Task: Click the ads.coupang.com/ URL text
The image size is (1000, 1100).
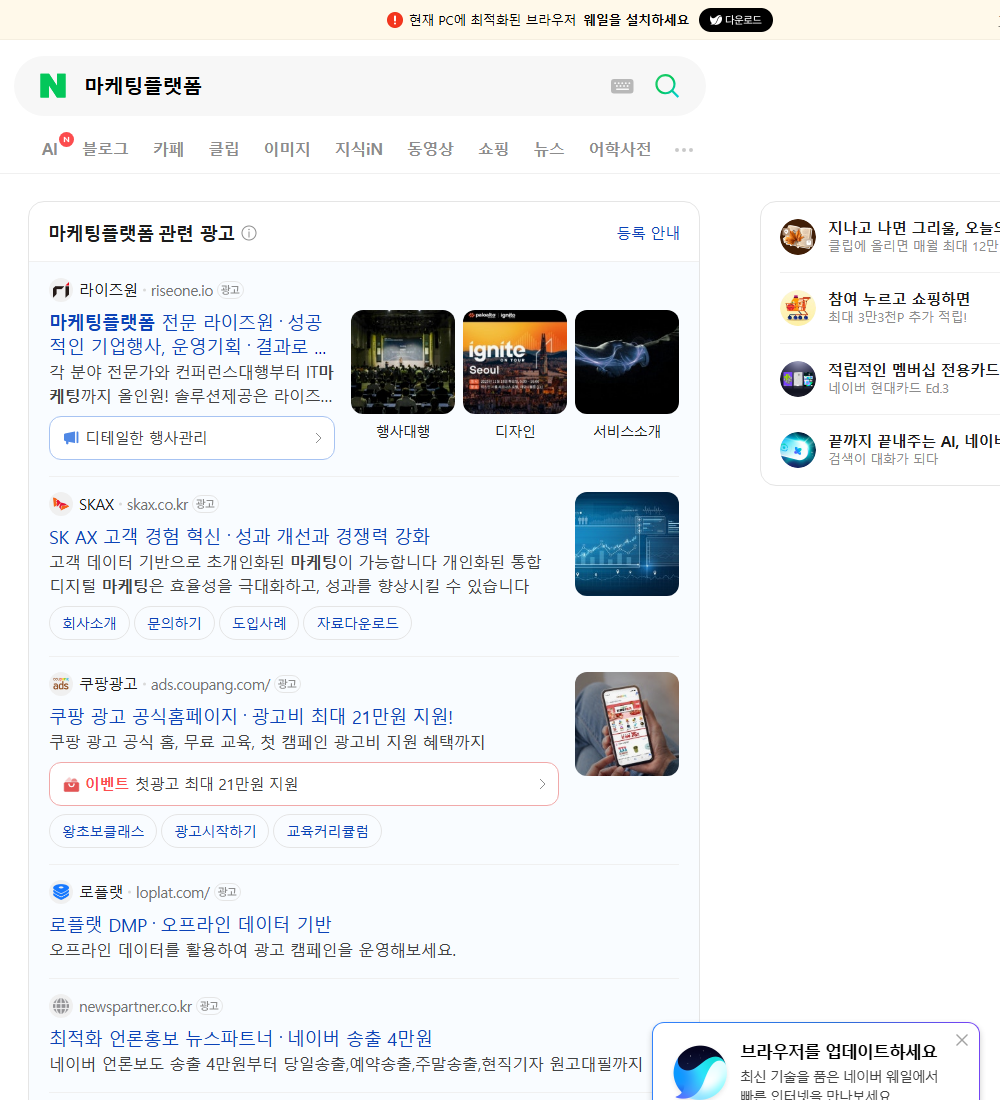Action: tap(211, 684)
